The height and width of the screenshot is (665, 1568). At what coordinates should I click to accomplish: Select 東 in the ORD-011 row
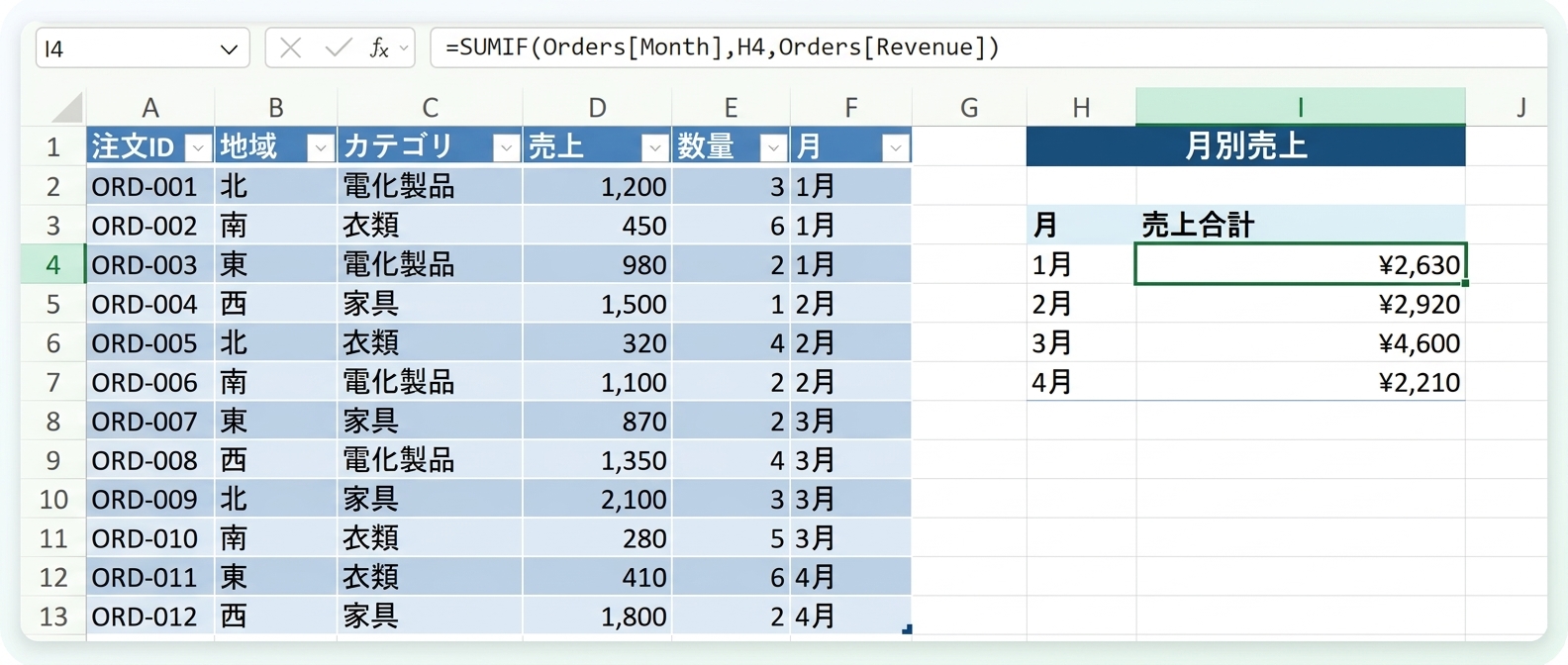[x=275, y=578]
